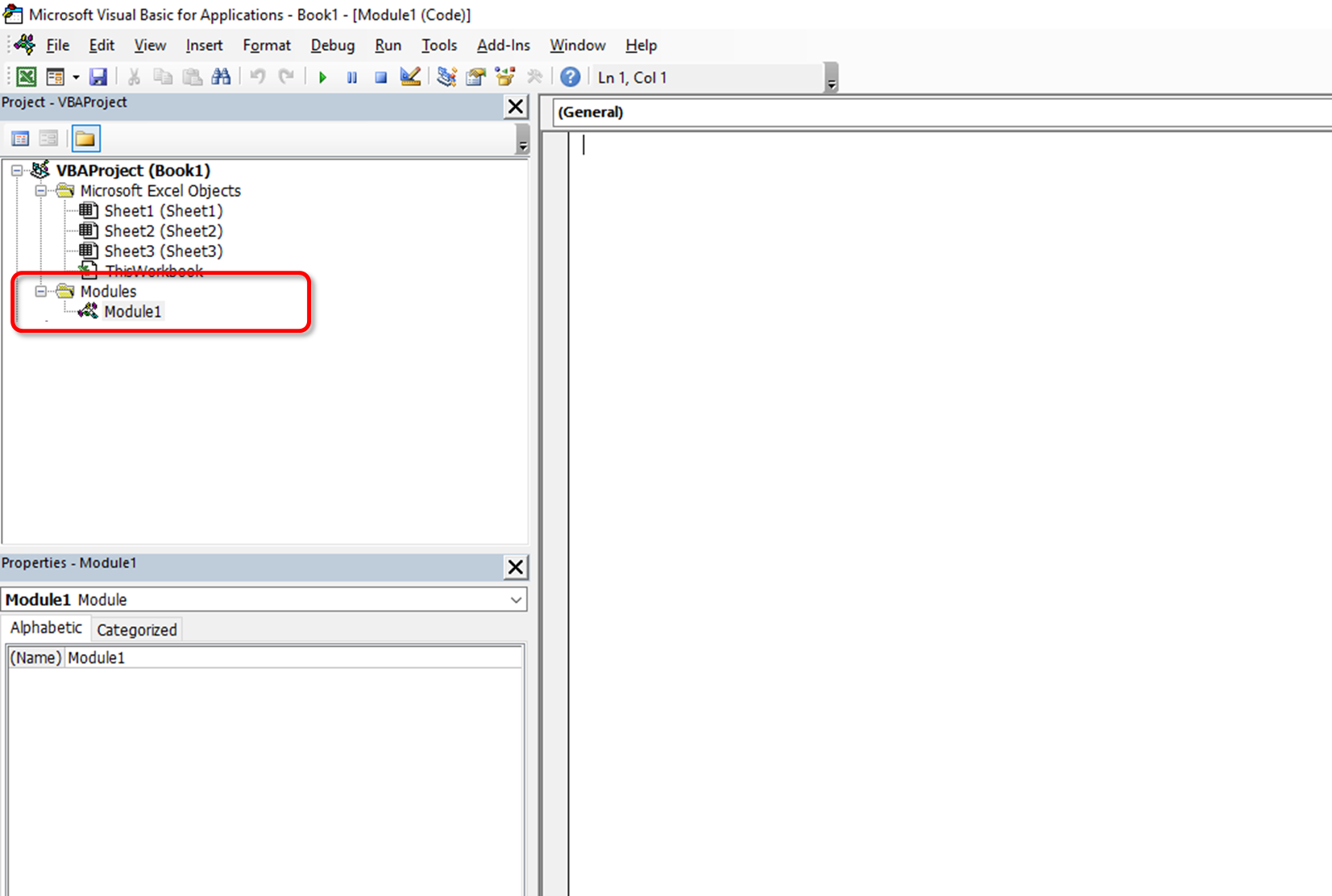Click the Reset stop icon
The height and width of the screenshot is (896, 1332).
[x=380, y=77]
